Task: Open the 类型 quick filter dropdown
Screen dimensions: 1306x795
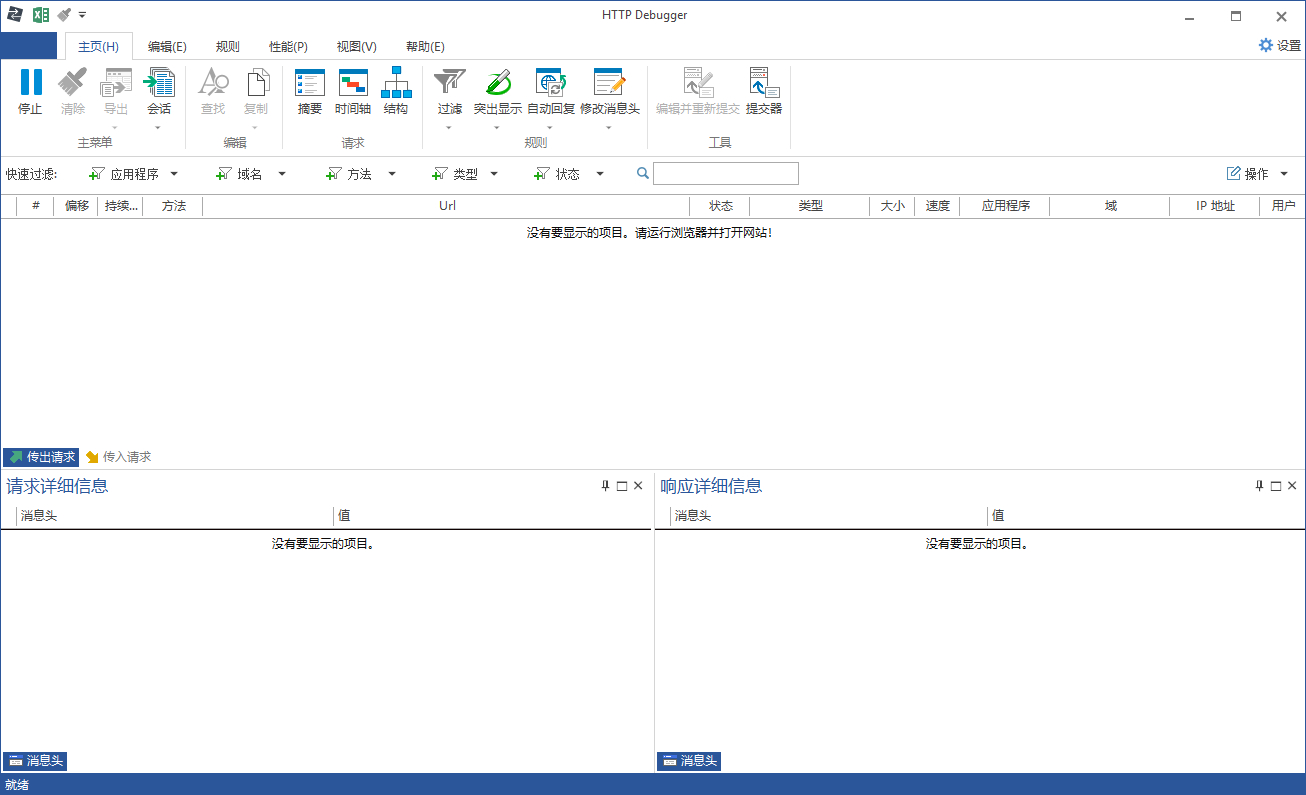Action: 465,174
